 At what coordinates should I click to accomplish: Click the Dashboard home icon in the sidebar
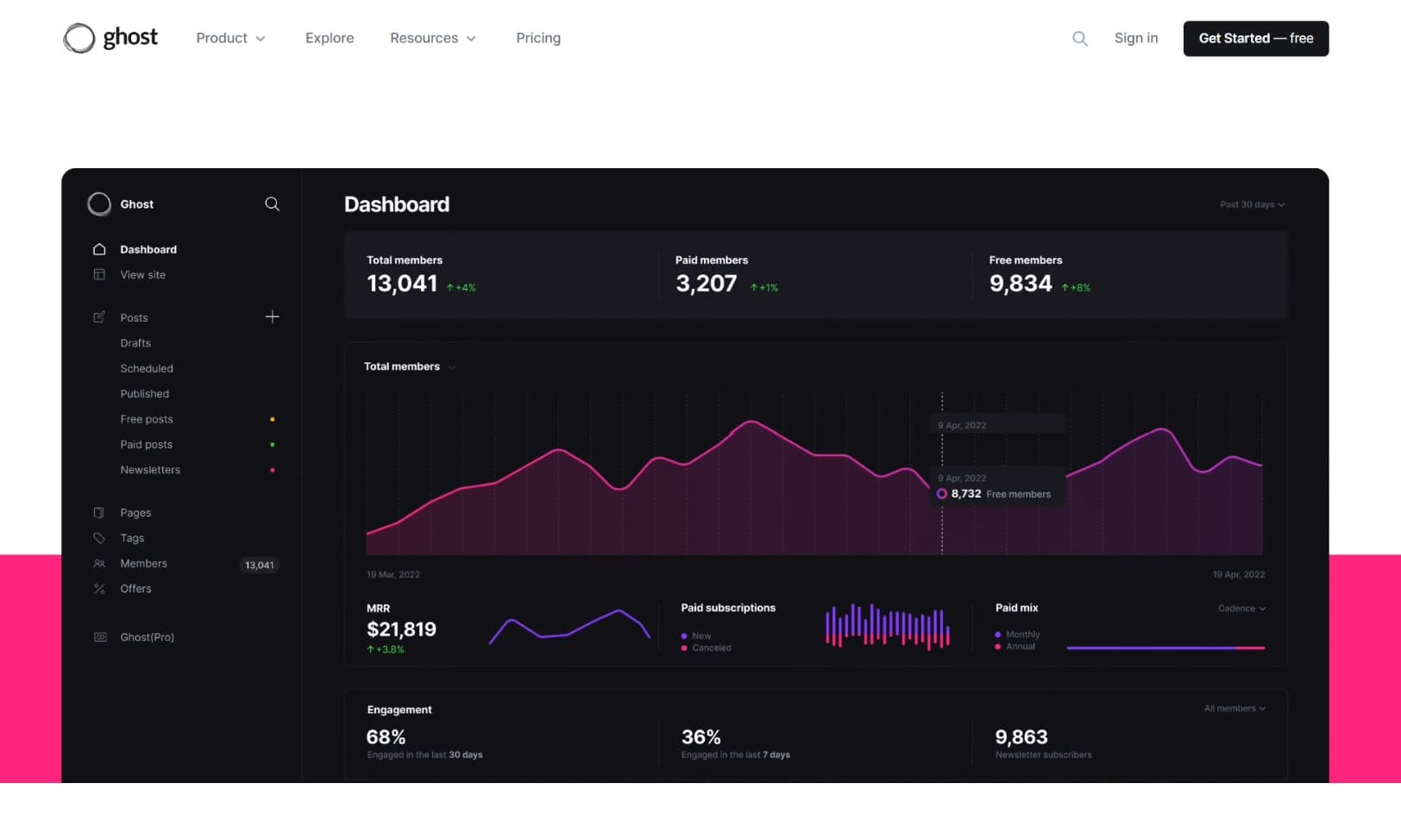pyautogui.click(x=99, y=249)
